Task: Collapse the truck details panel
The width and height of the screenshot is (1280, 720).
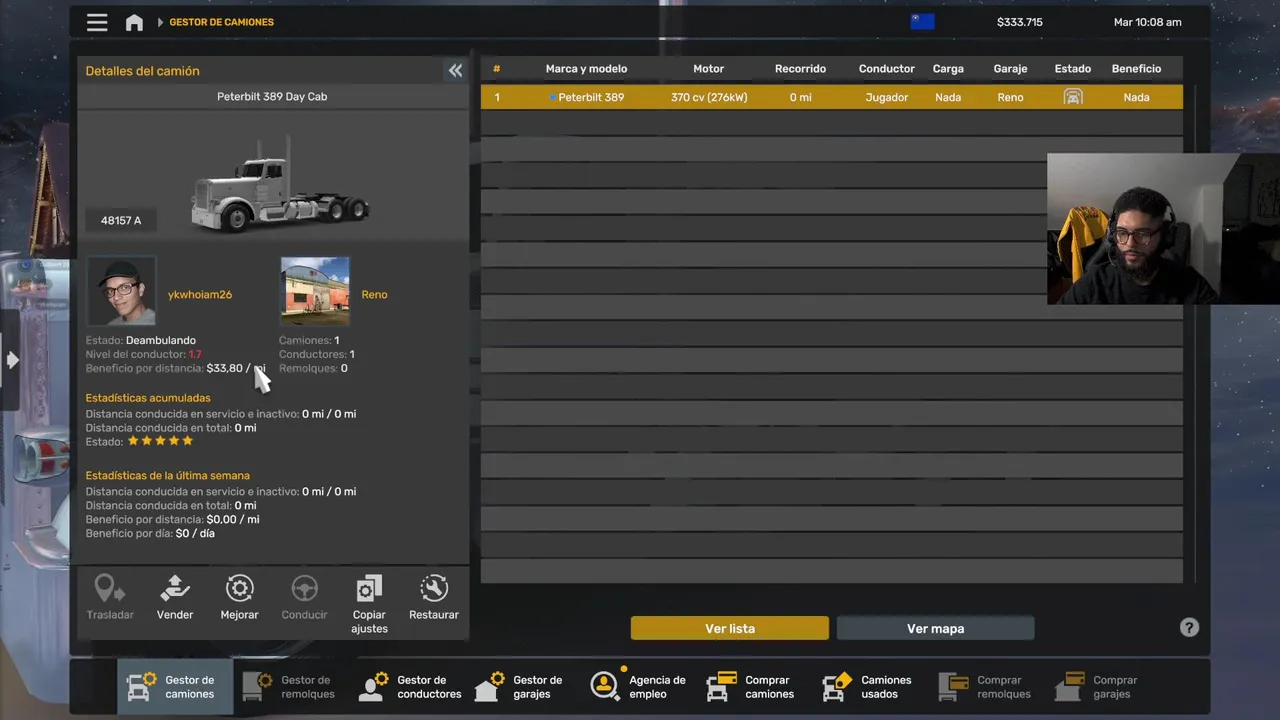Action: [455, 70]
